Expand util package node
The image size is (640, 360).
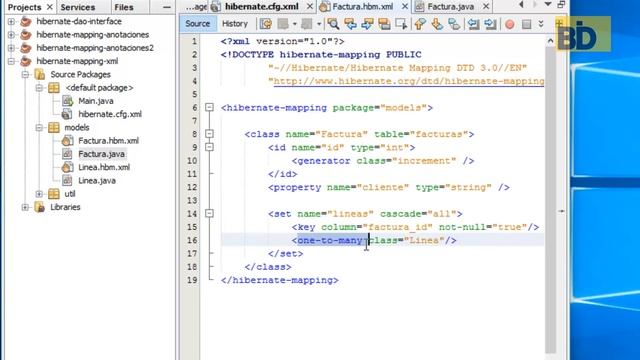(39, 194)
